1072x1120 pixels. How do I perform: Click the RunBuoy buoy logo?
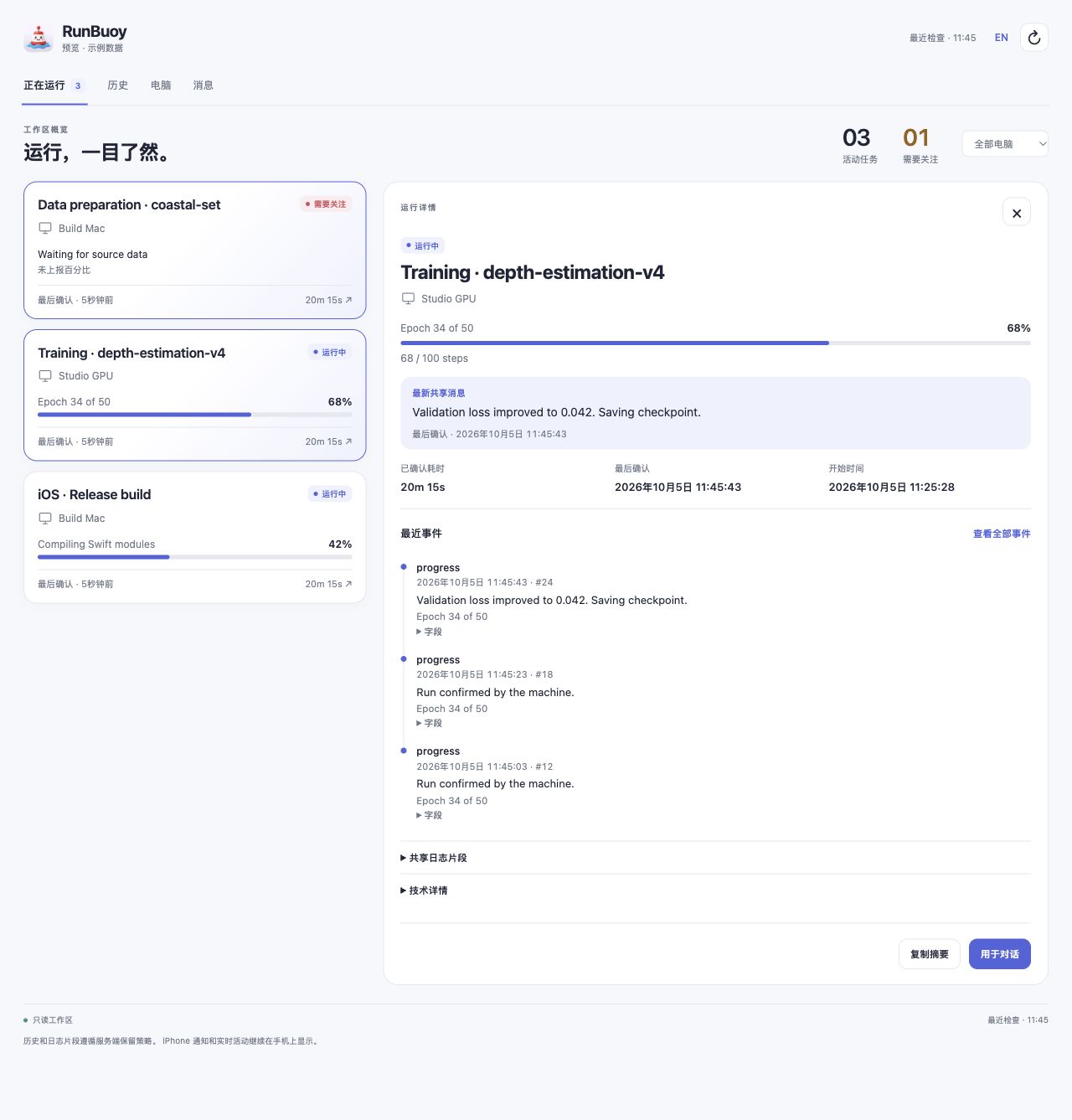pyautogui.click(x=39, y=38)
